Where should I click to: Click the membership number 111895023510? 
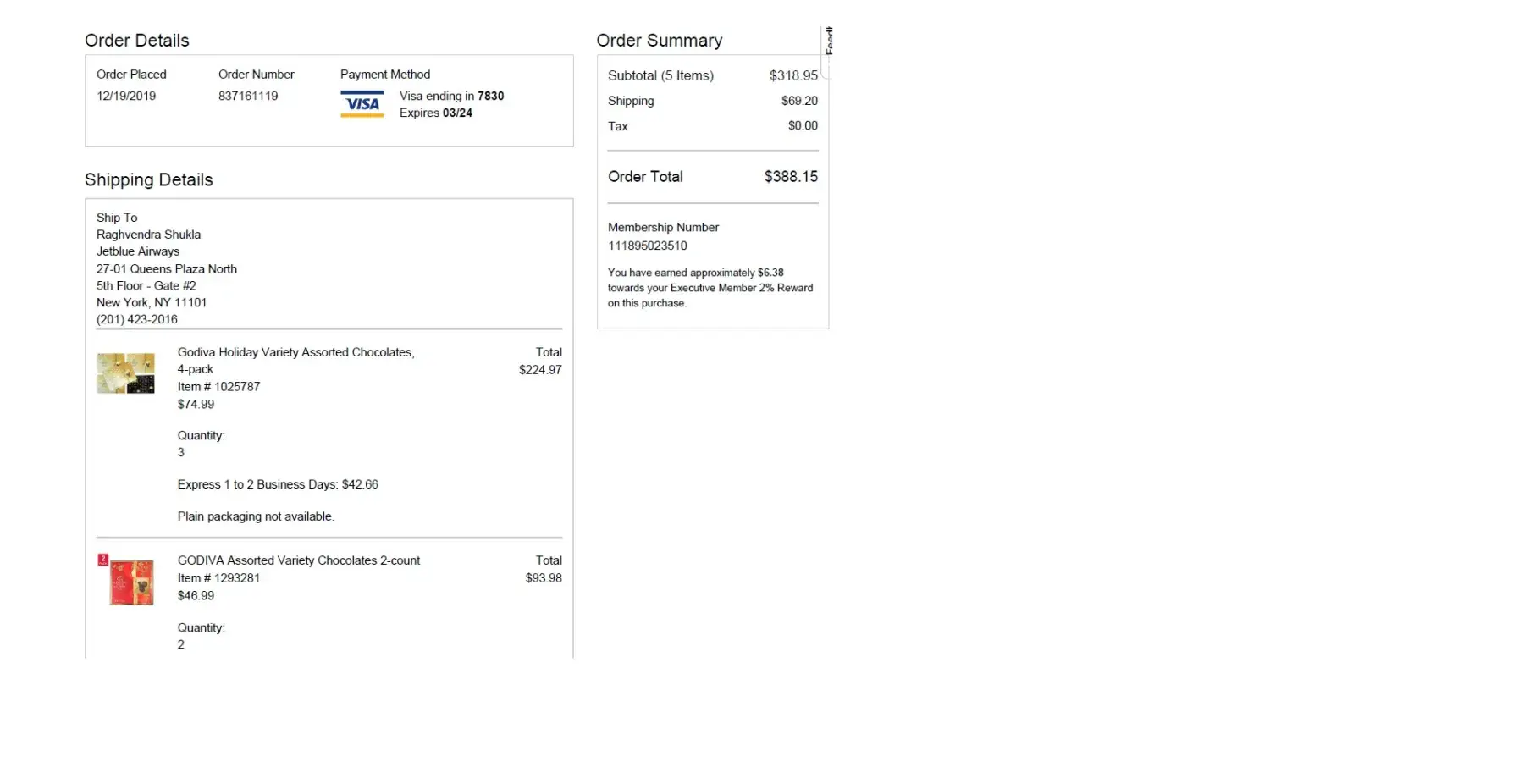[647, 246]
